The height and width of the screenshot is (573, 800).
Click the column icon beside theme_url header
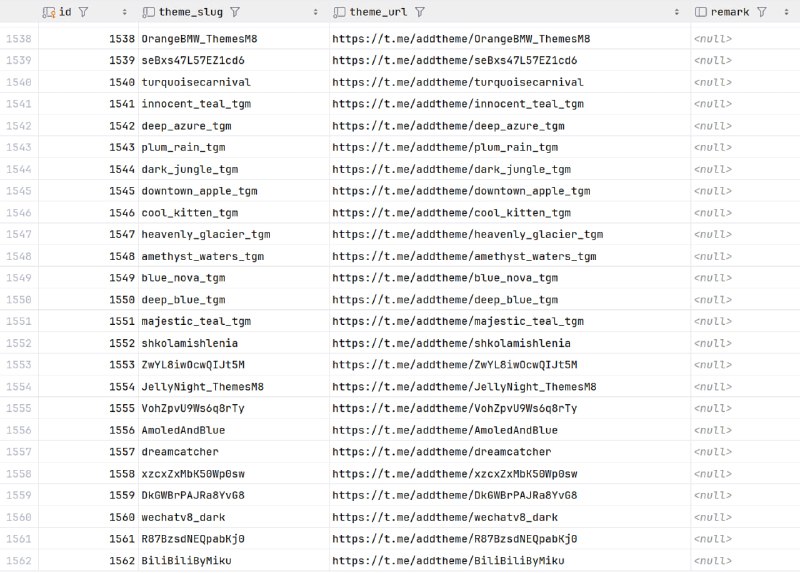click(339, 12)
